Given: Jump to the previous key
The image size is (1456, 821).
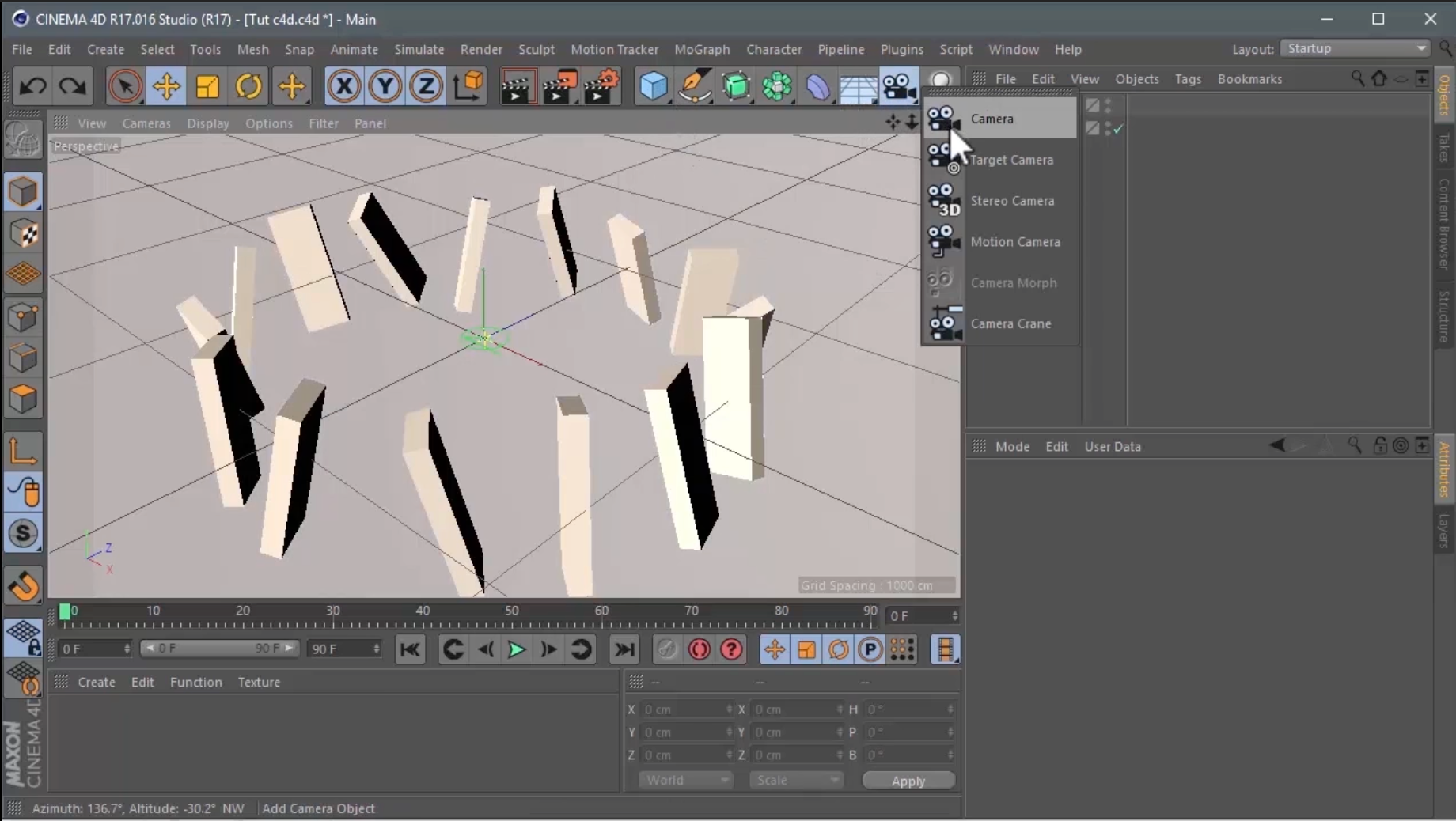Looking at the screenshot, I should pyautogui.click(x=453, y=649).
